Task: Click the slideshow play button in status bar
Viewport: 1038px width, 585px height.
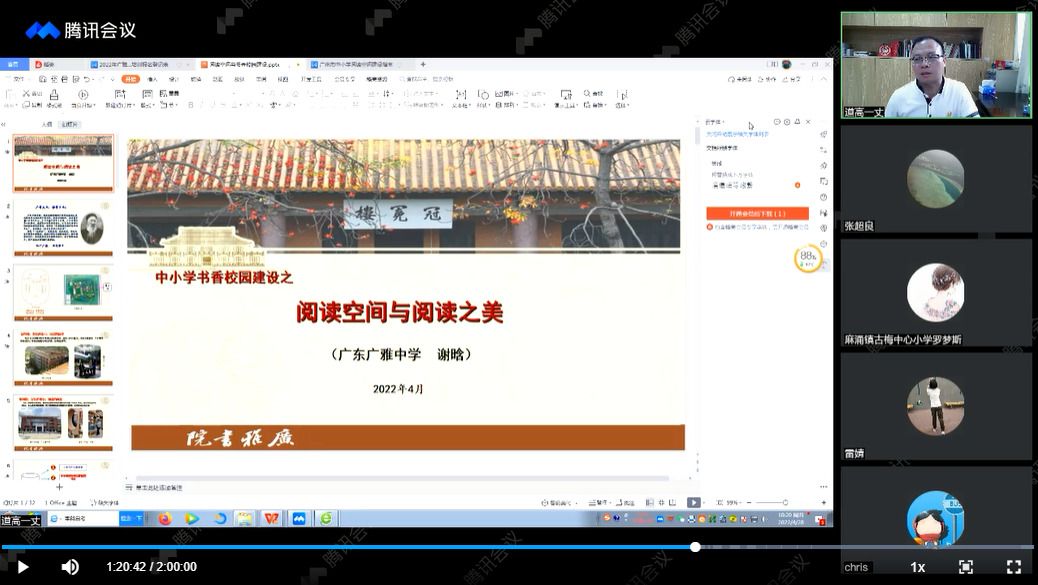Action: (693, 503)
